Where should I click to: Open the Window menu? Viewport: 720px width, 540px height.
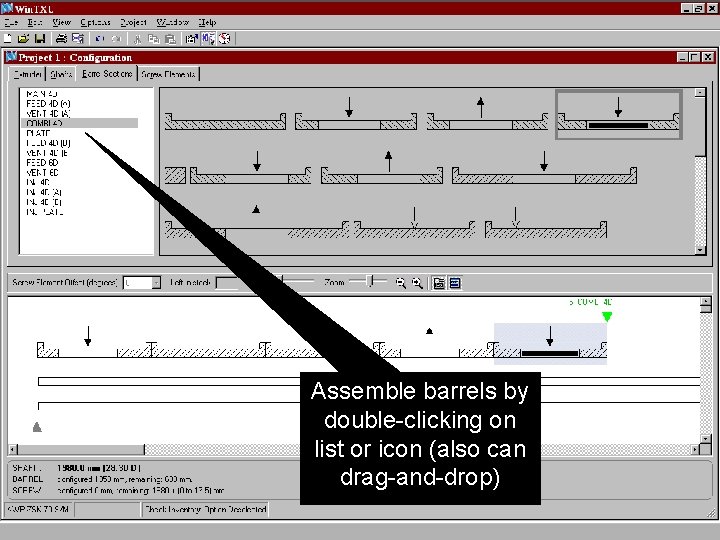pyautogui.click(x=172, y=22)
